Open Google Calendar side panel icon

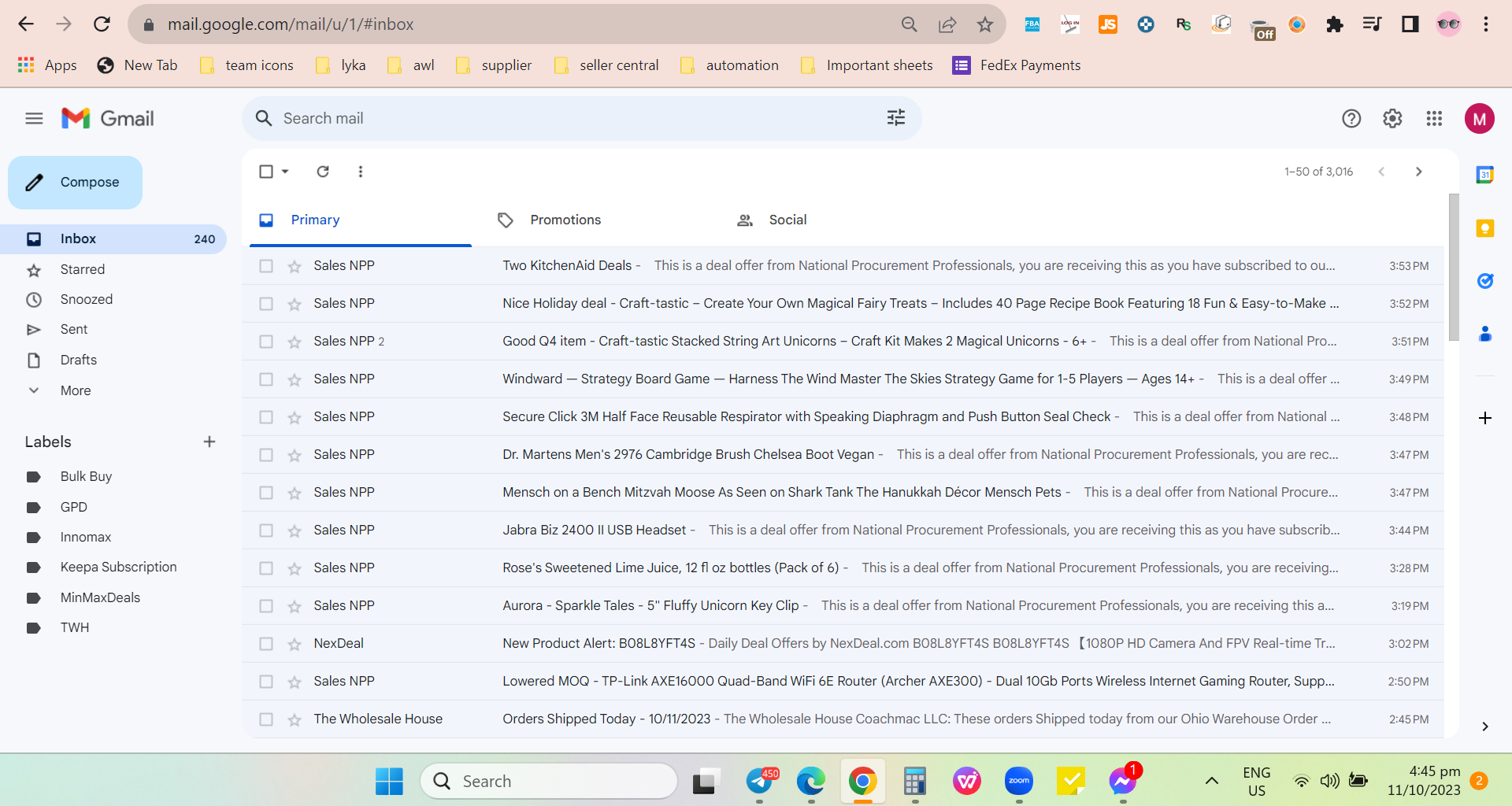click(x=1485, y=175)
